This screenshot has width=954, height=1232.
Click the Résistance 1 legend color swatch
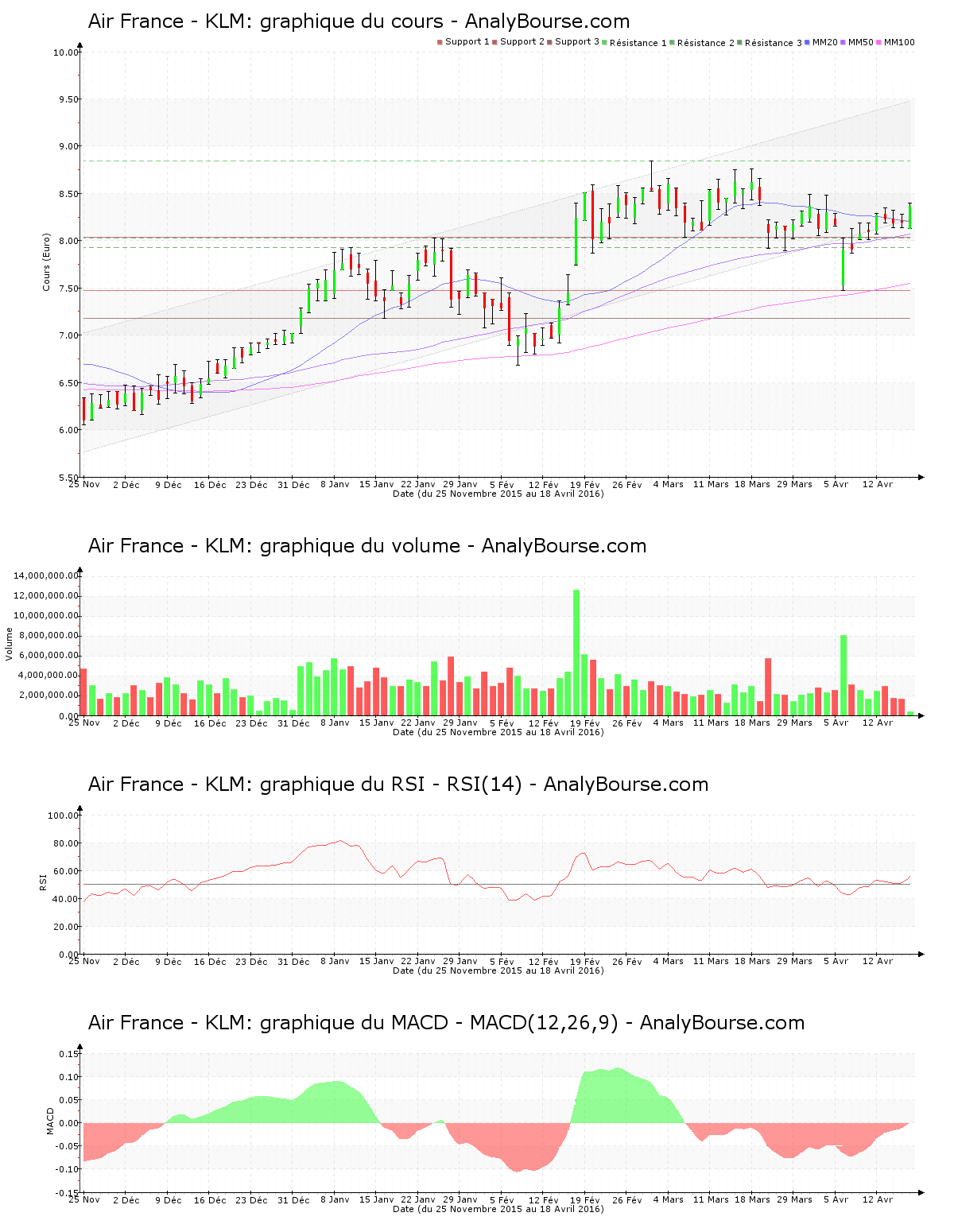pos(605,42)
